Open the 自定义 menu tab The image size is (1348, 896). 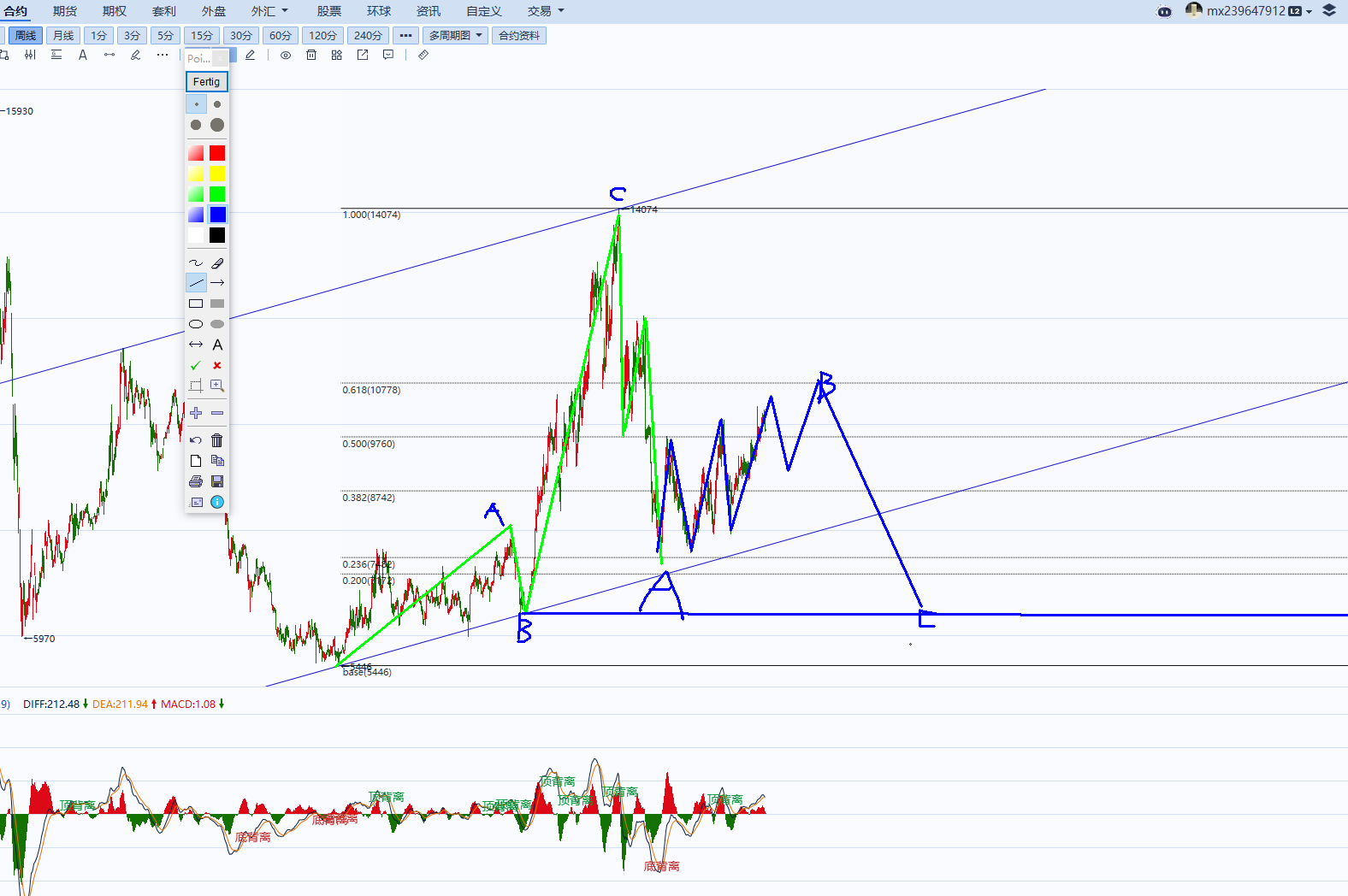pyautogui.click(x=484, y=11)
